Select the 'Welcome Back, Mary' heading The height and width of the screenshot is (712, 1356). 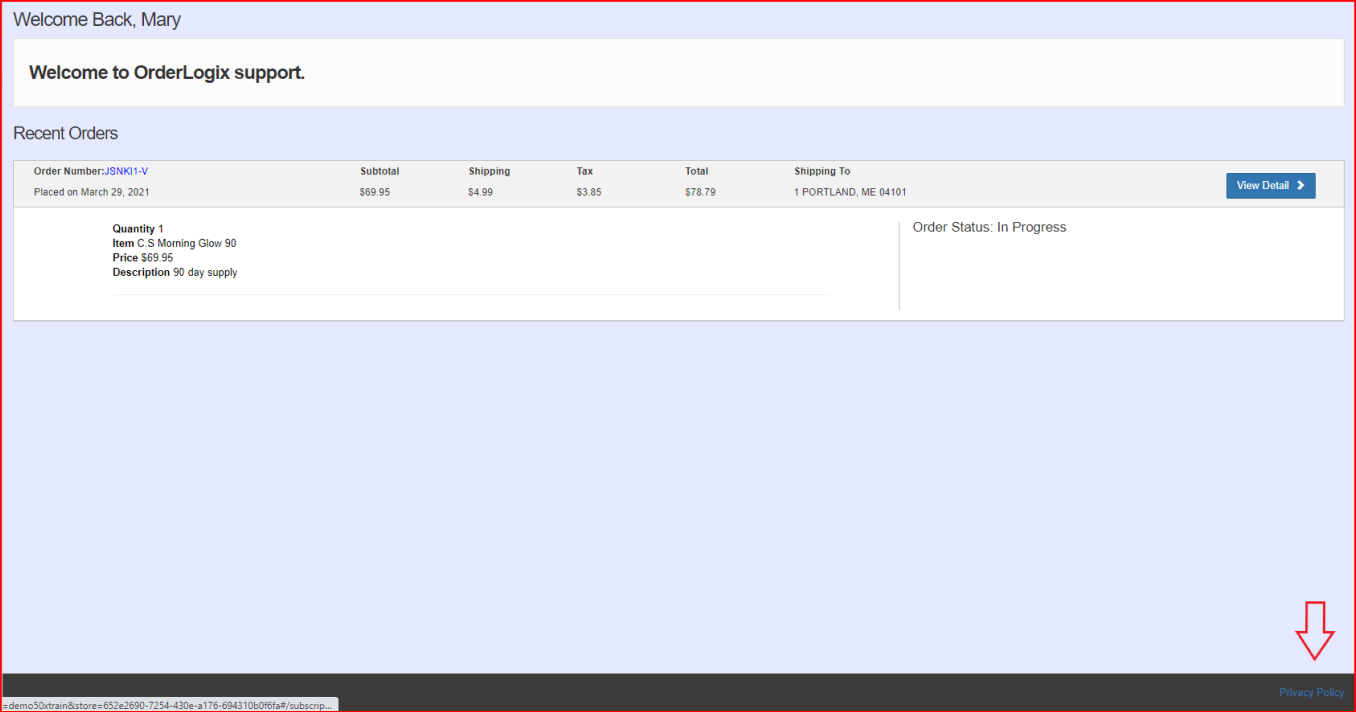pyautogui.click(x=97, y=19)
